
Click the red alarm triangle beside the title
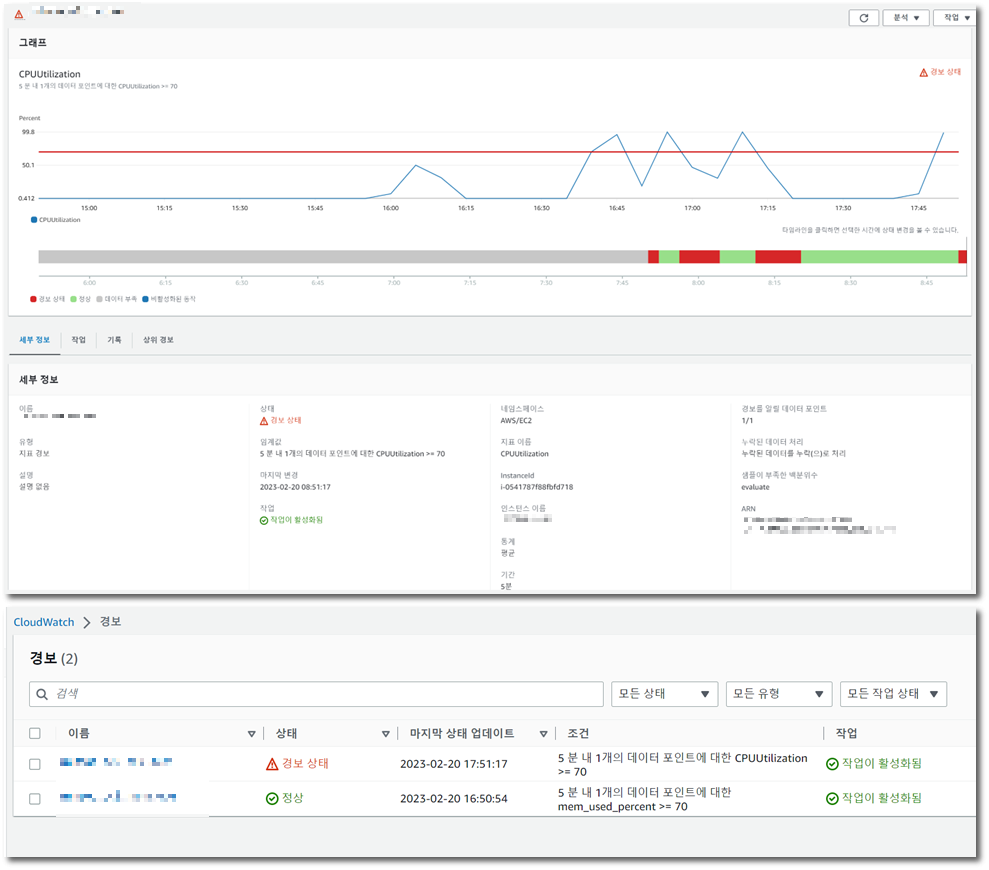[19, 13]
